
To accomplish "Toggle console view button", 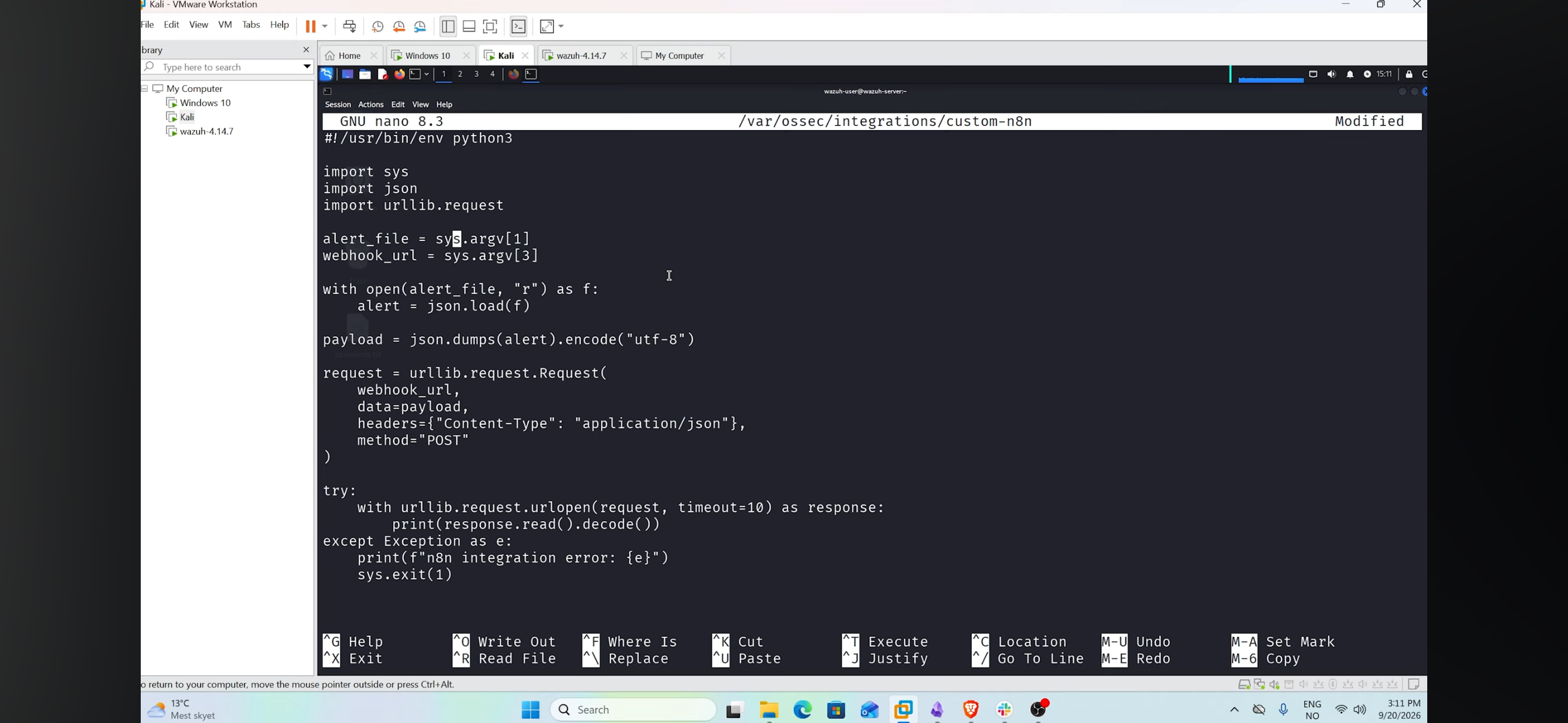I will [519, 26].
